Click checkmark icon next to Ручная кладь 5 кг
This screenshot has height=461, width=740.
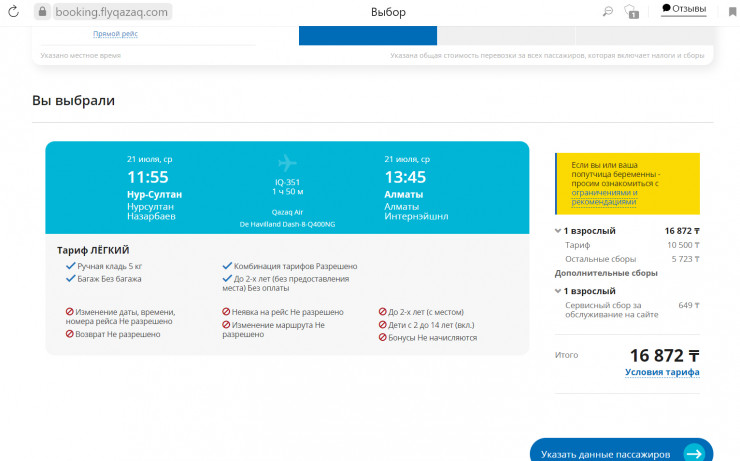click(70, 266)
